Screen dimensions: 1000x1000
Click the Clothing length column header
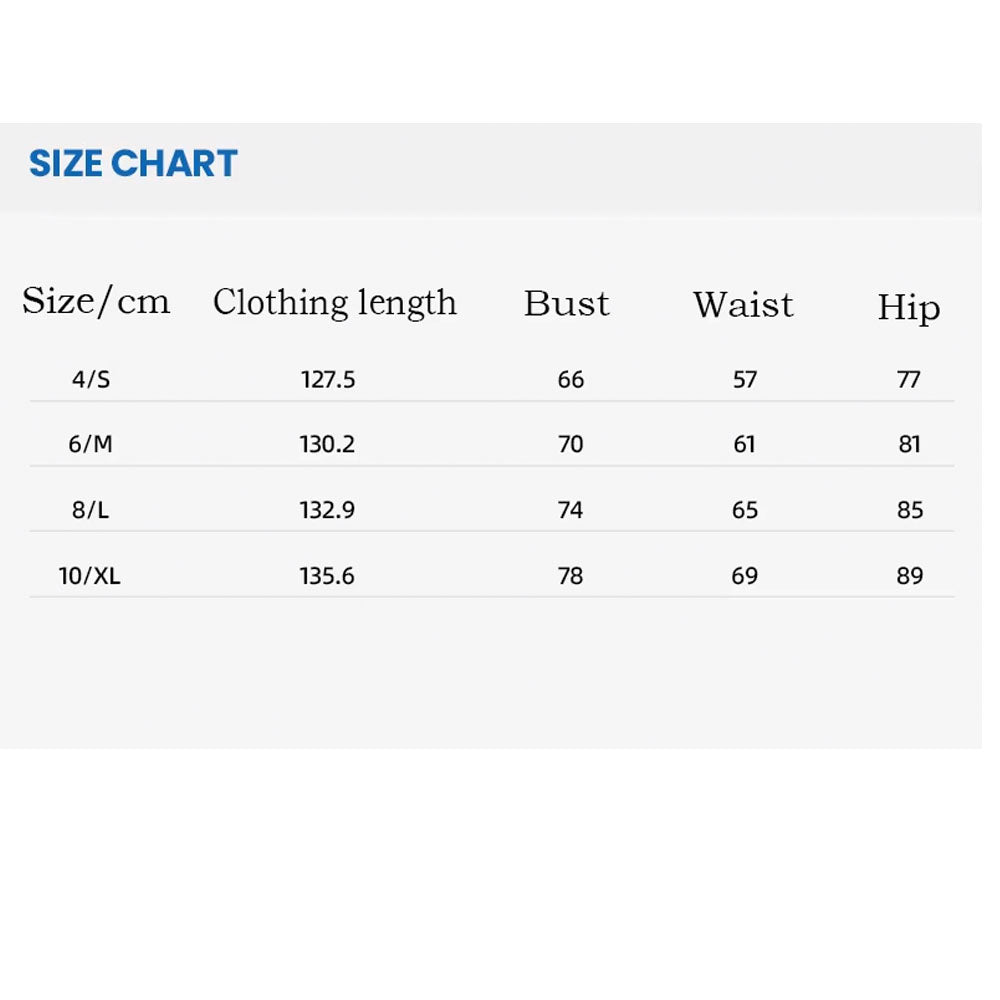click(x=335, y=303)
